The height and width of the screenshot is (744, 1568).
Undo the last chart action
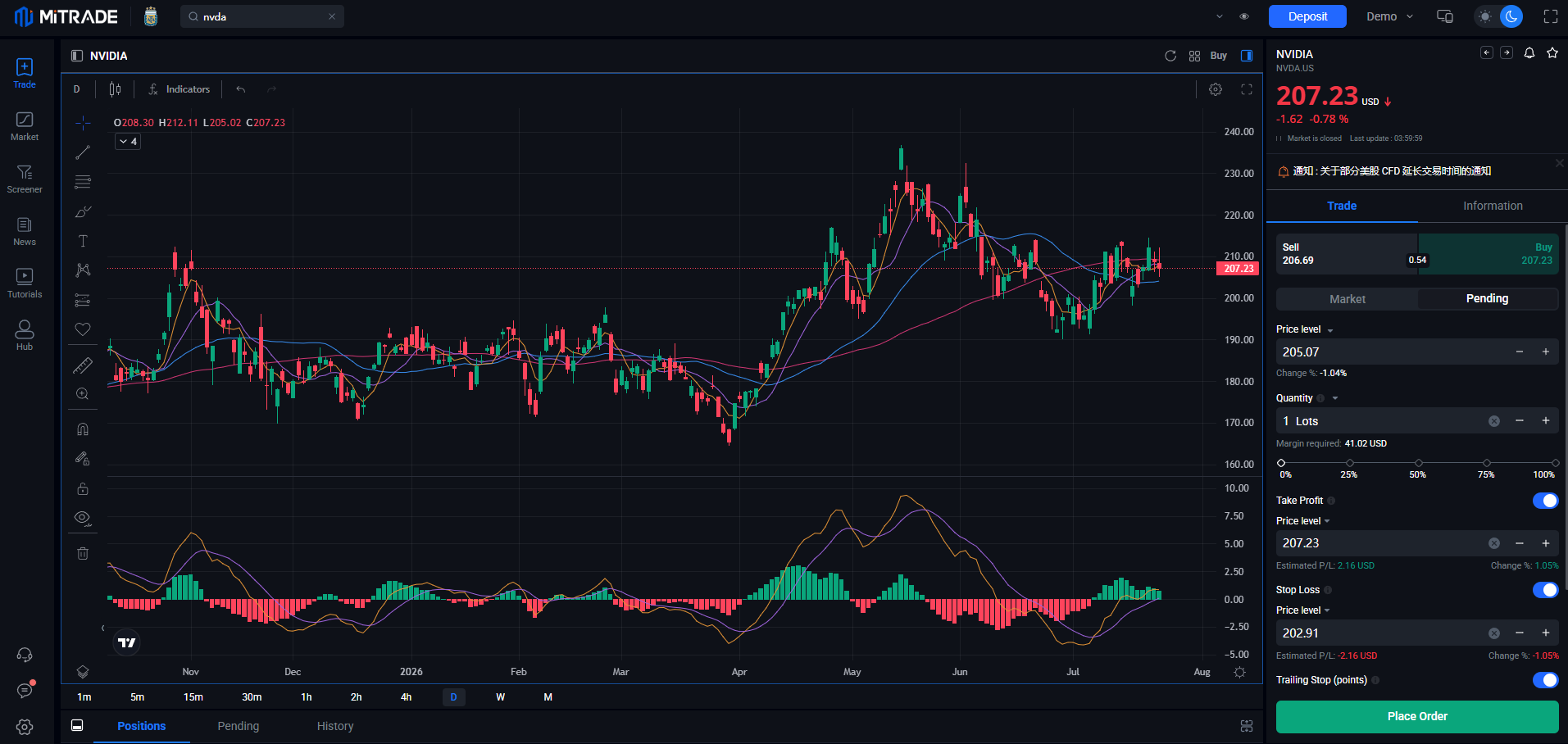[241, 89]
